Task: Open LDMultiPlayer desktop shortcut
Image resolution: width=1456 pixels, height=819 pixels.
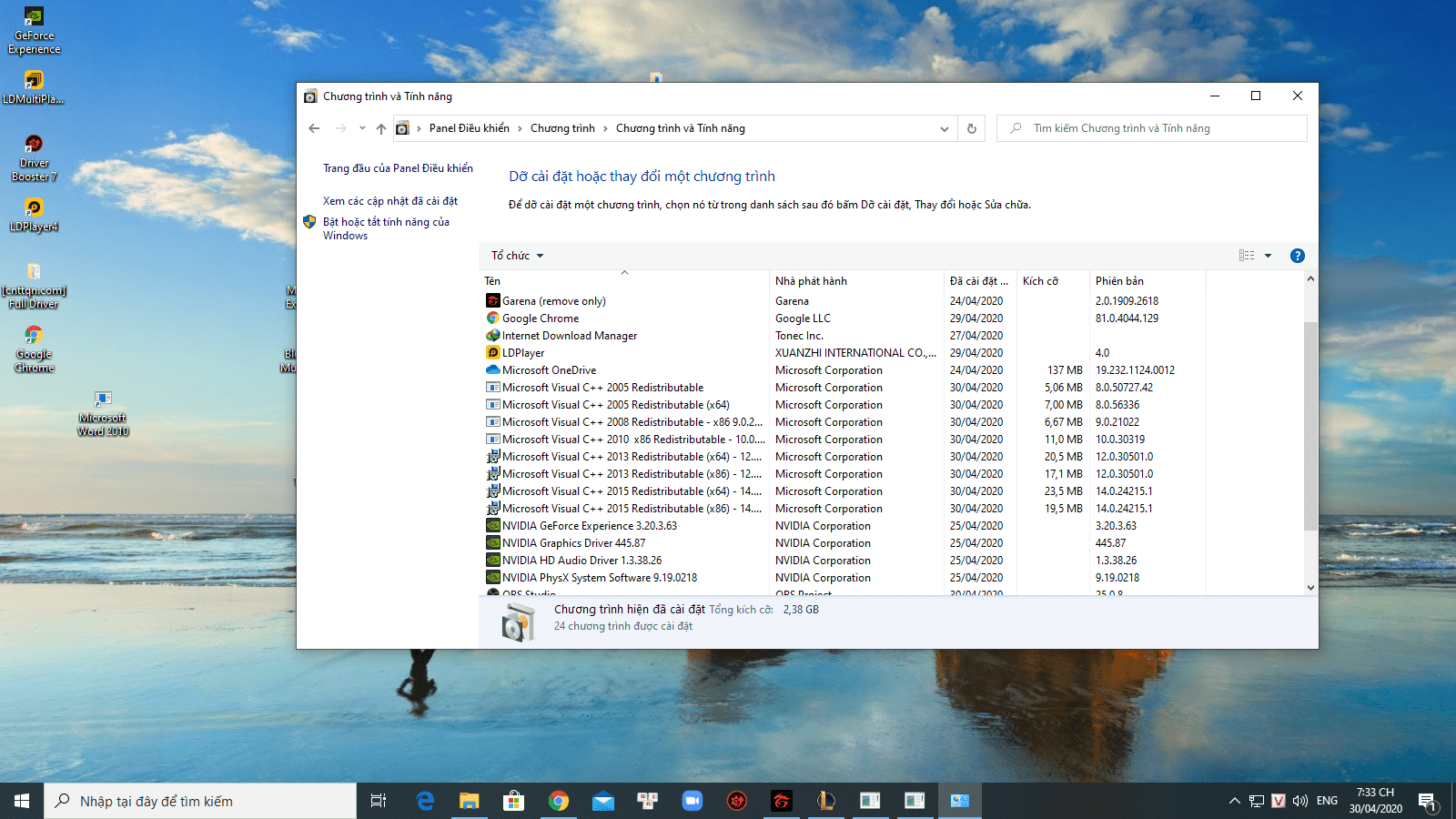Action: [34, 86]
